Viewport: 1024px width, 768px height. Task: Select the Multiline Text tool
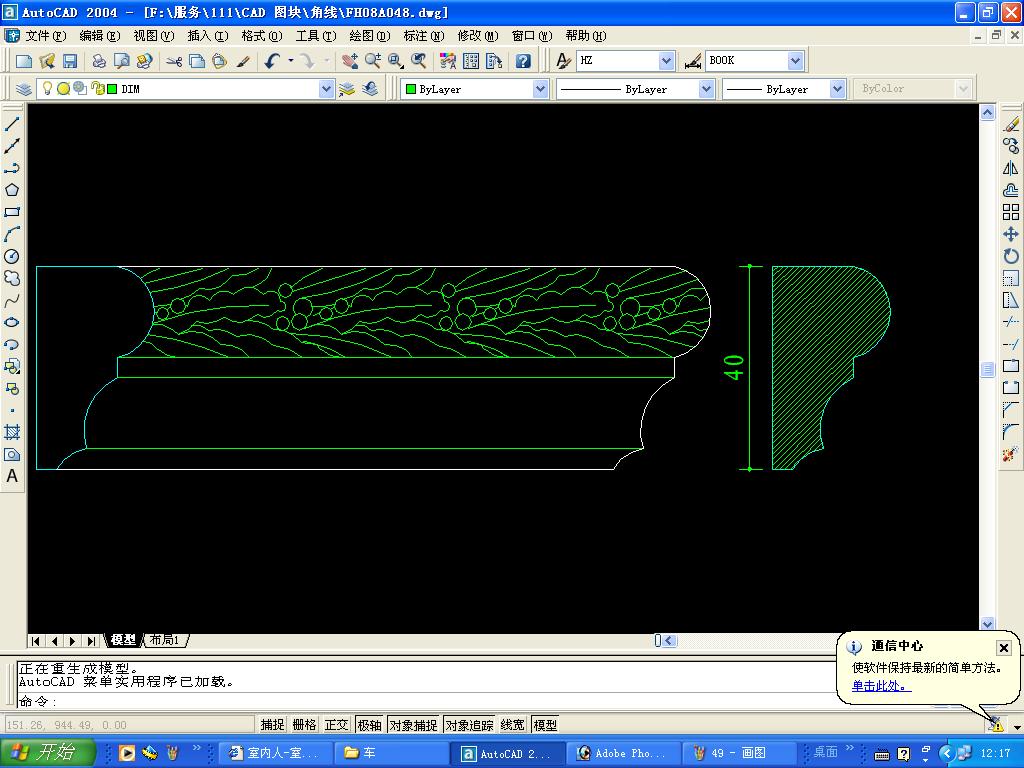click(x=12, y=476)
